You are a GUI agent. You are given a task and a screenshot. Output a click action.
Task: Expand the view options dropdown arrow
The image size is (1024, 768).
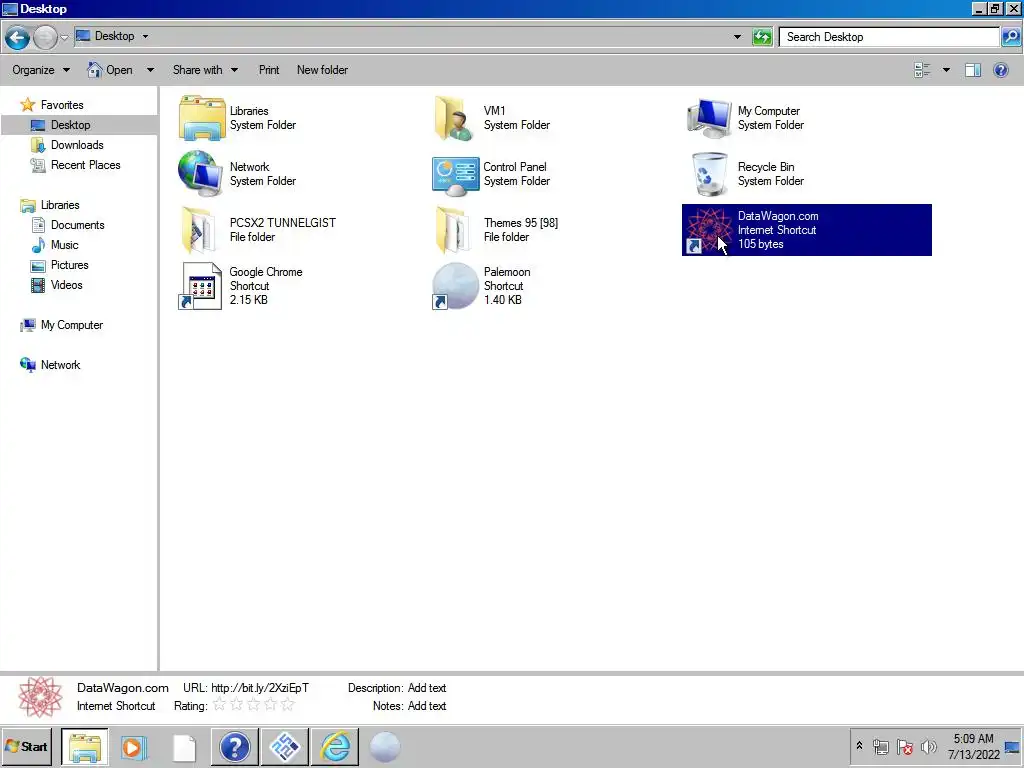(946, 70)
